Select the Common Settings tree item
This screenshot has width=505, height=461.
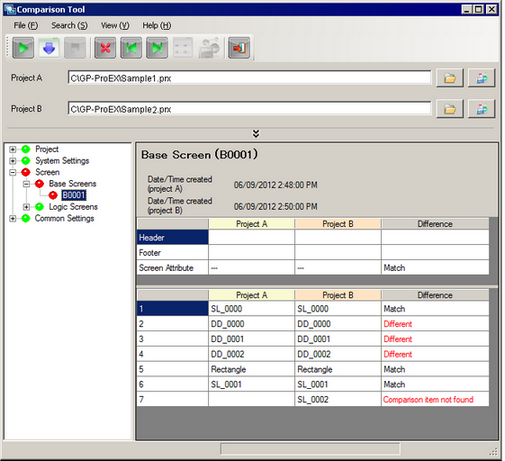click(64, 218)
